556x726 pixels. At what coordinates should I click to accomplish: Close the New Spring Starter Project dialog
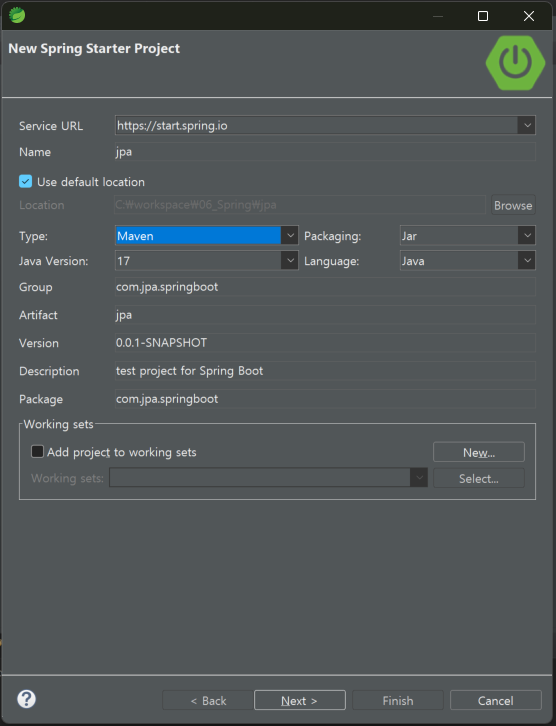point(529,16)
